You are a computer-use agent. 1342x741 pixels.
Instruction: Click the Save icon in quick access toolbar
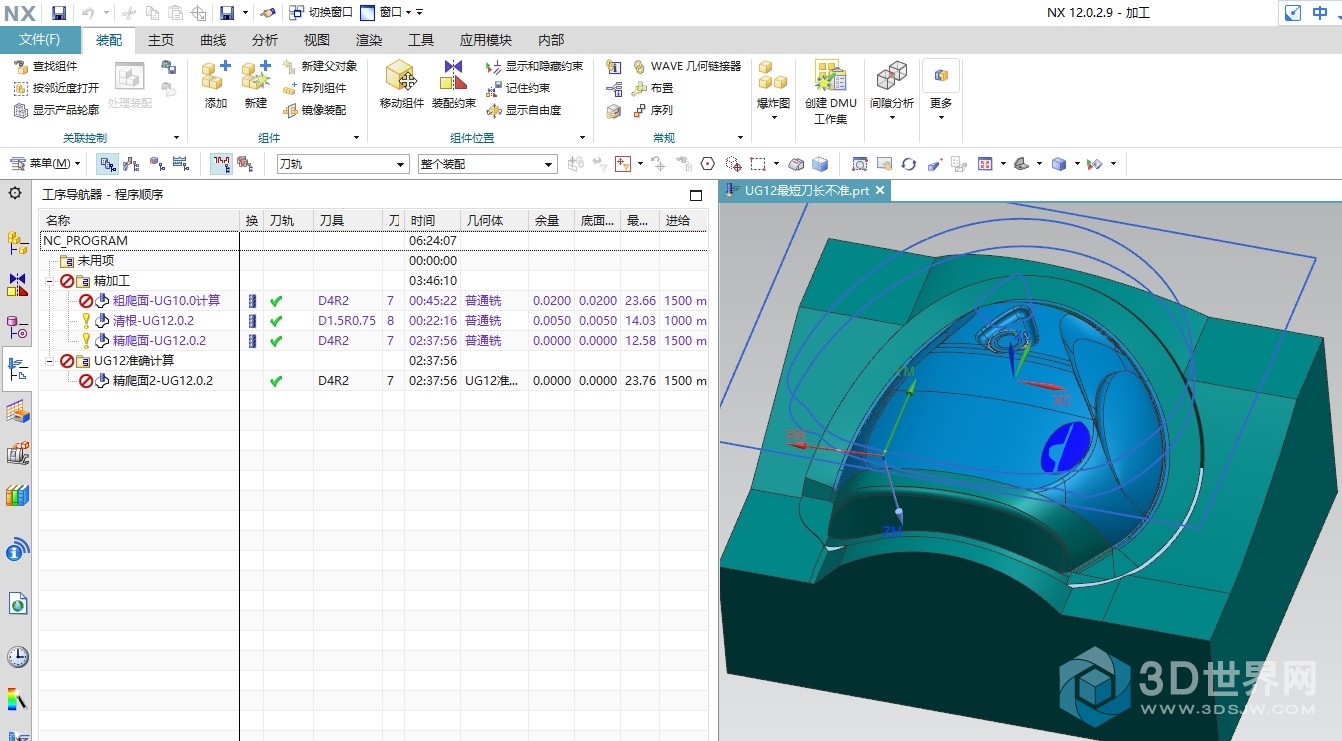coord(59,13)
